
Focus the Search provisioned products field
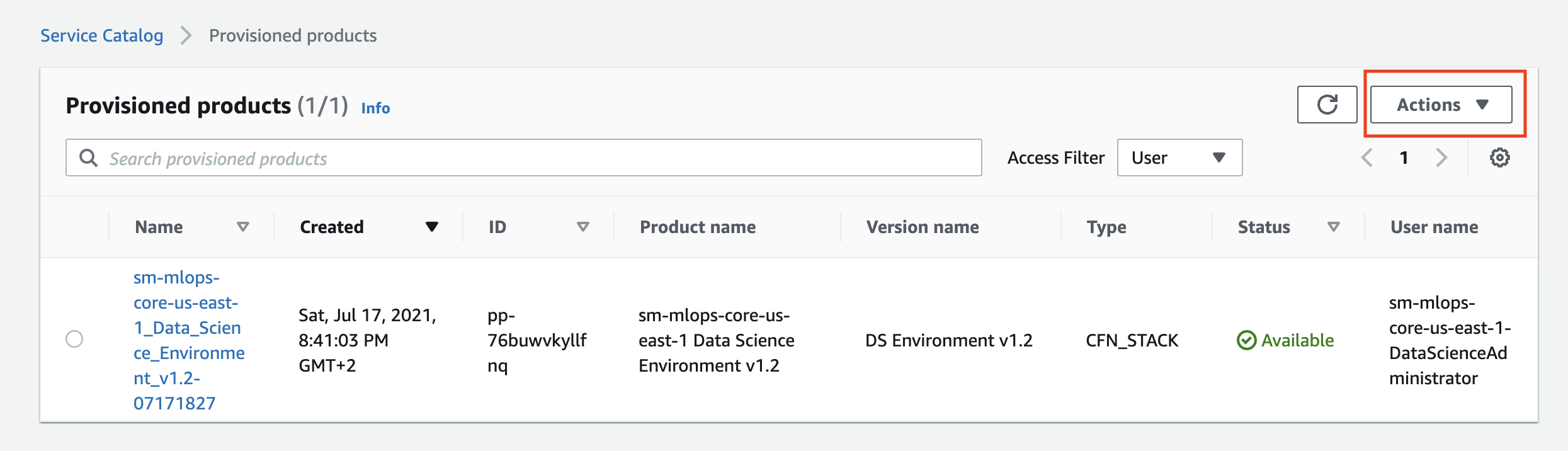[x=535, y=158]
